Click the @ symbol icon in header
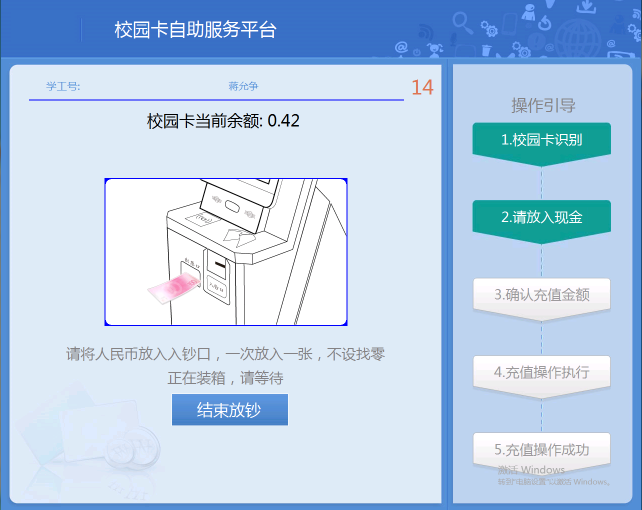The width and height of the screenshot is (642, 510). [x=401, y=47]
